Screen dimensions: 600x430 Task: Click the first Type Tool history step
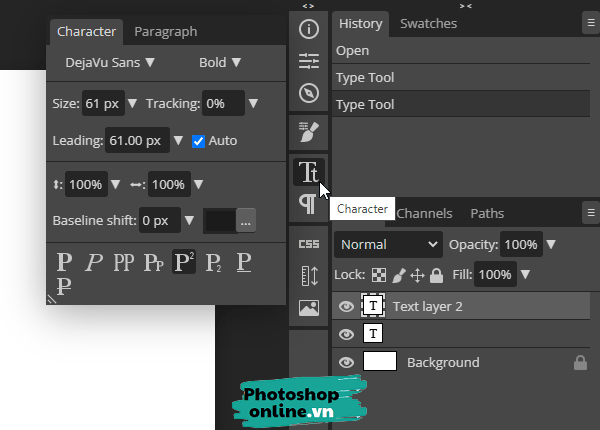(x=365, y=77)
